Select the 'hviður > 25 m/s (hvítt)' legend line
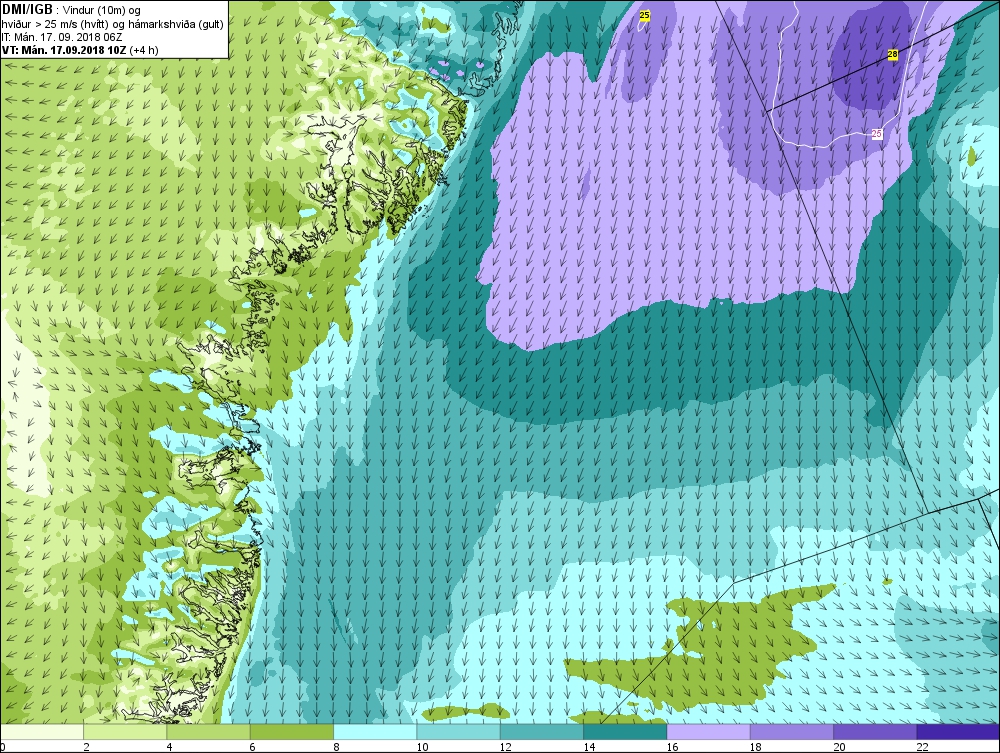Image resolution: width=1000 pixels, height=753 pixels. pyautogui.click(x=55, y=24)
